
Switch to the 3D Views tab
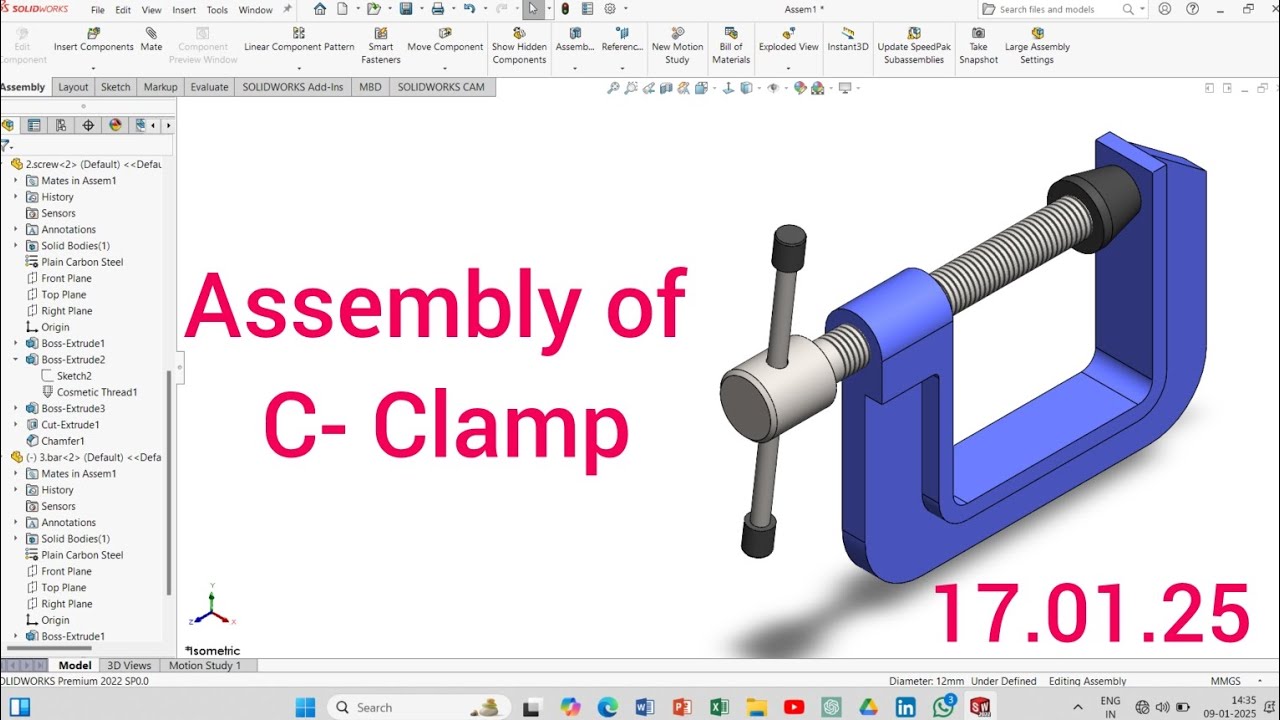(129, 665)
